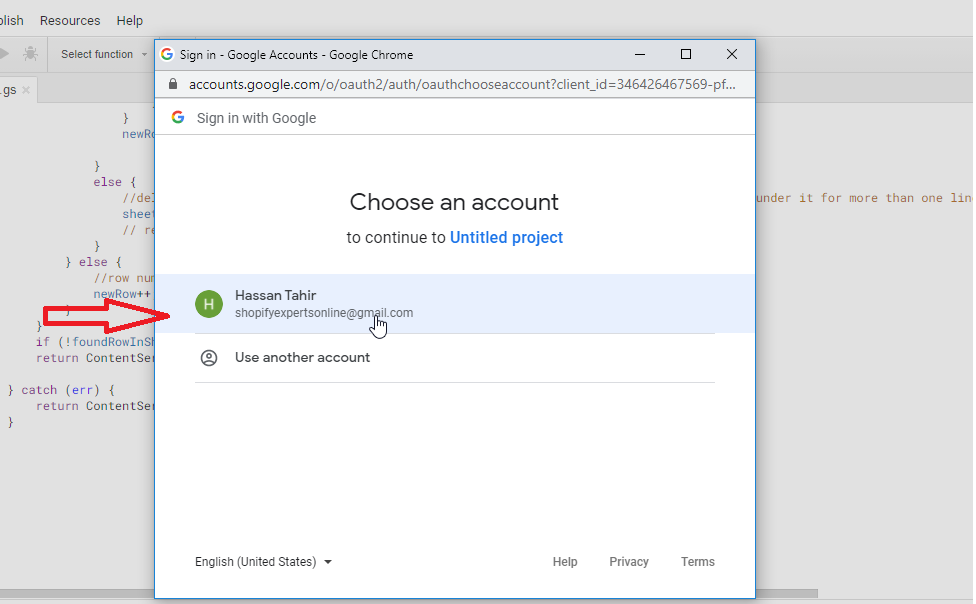Open the Help link in sign-in footer

click(x=565, y=562)
